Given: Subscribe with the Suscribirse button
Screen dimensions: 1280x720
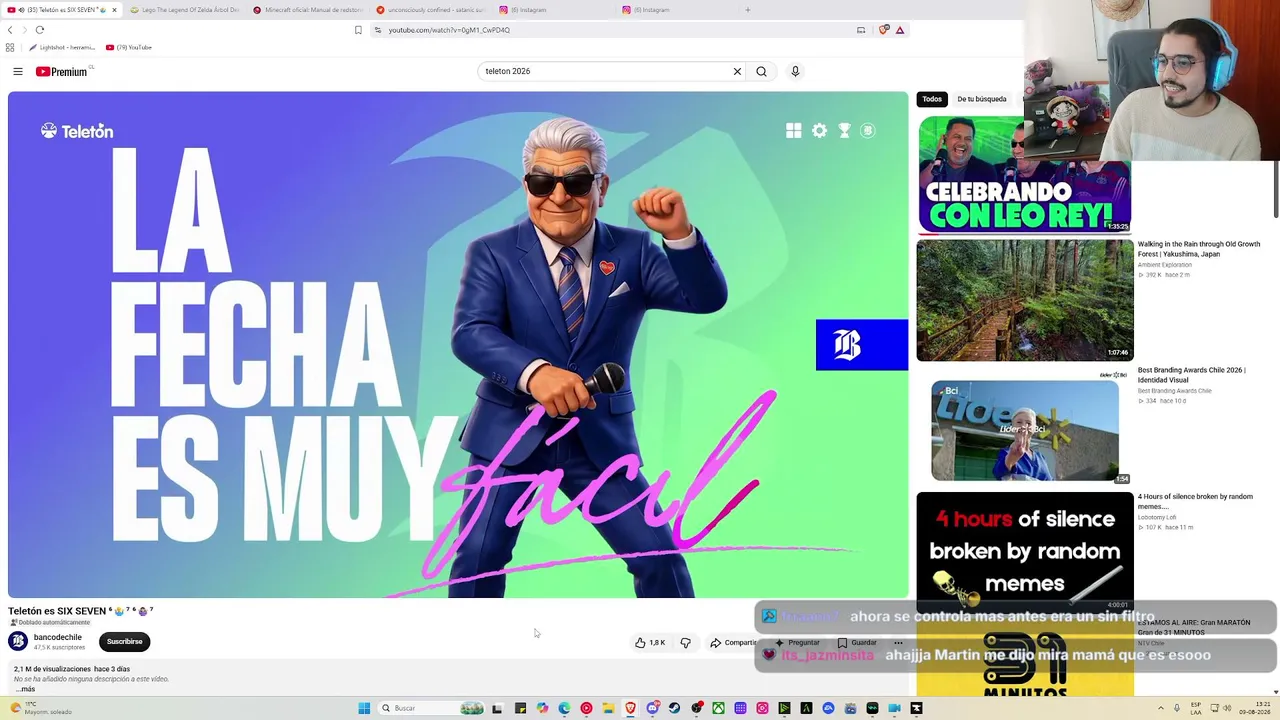Looking at the screenshot, I should [125, 641].
